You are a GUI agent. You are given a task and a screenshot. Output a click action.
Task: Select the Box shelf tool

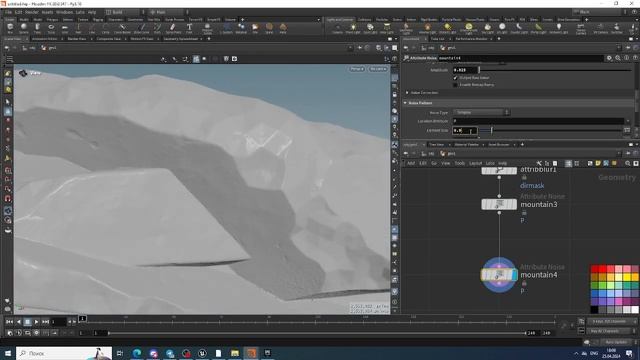(x=10, y=28)
